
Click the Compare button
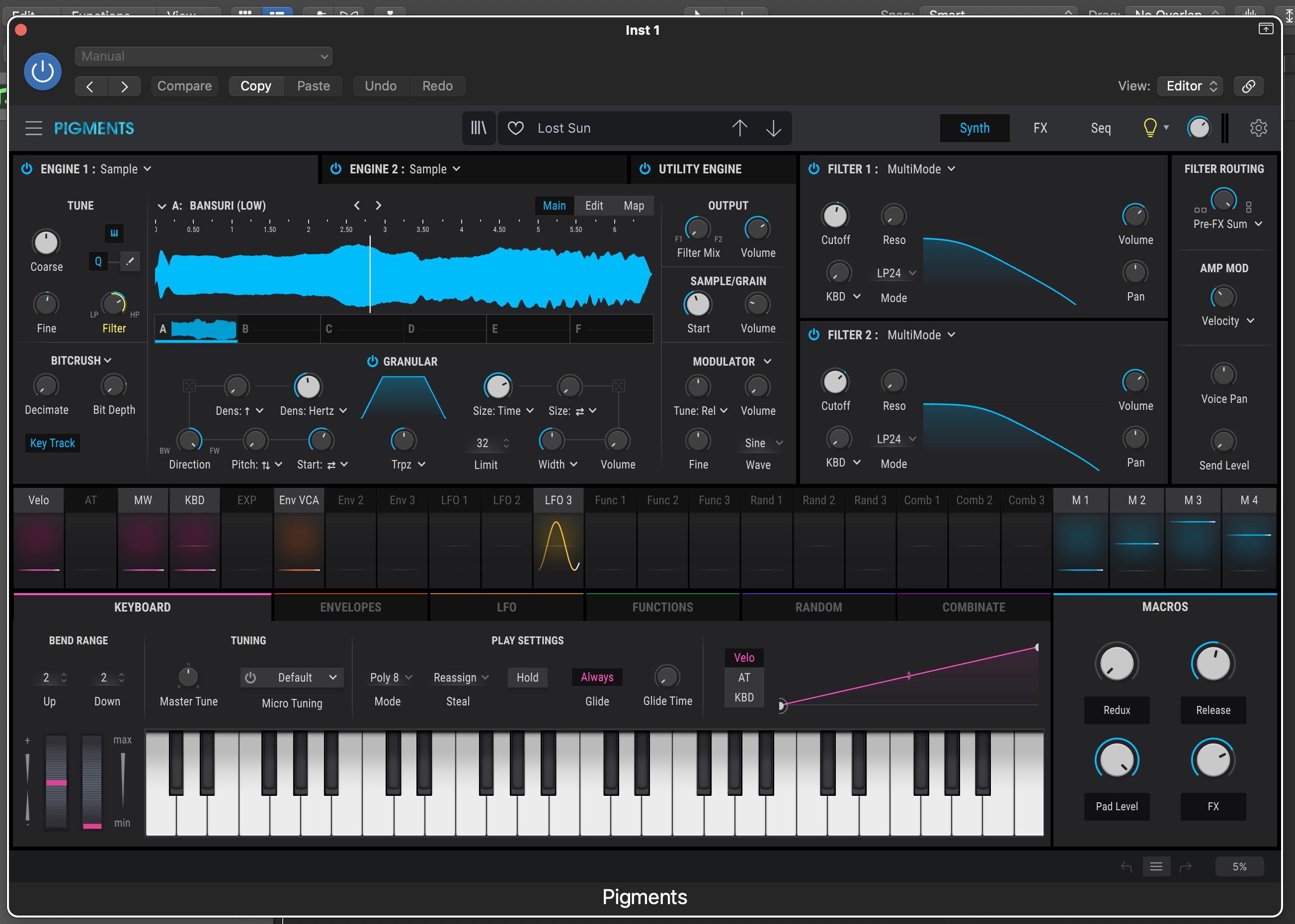point(184,86)
